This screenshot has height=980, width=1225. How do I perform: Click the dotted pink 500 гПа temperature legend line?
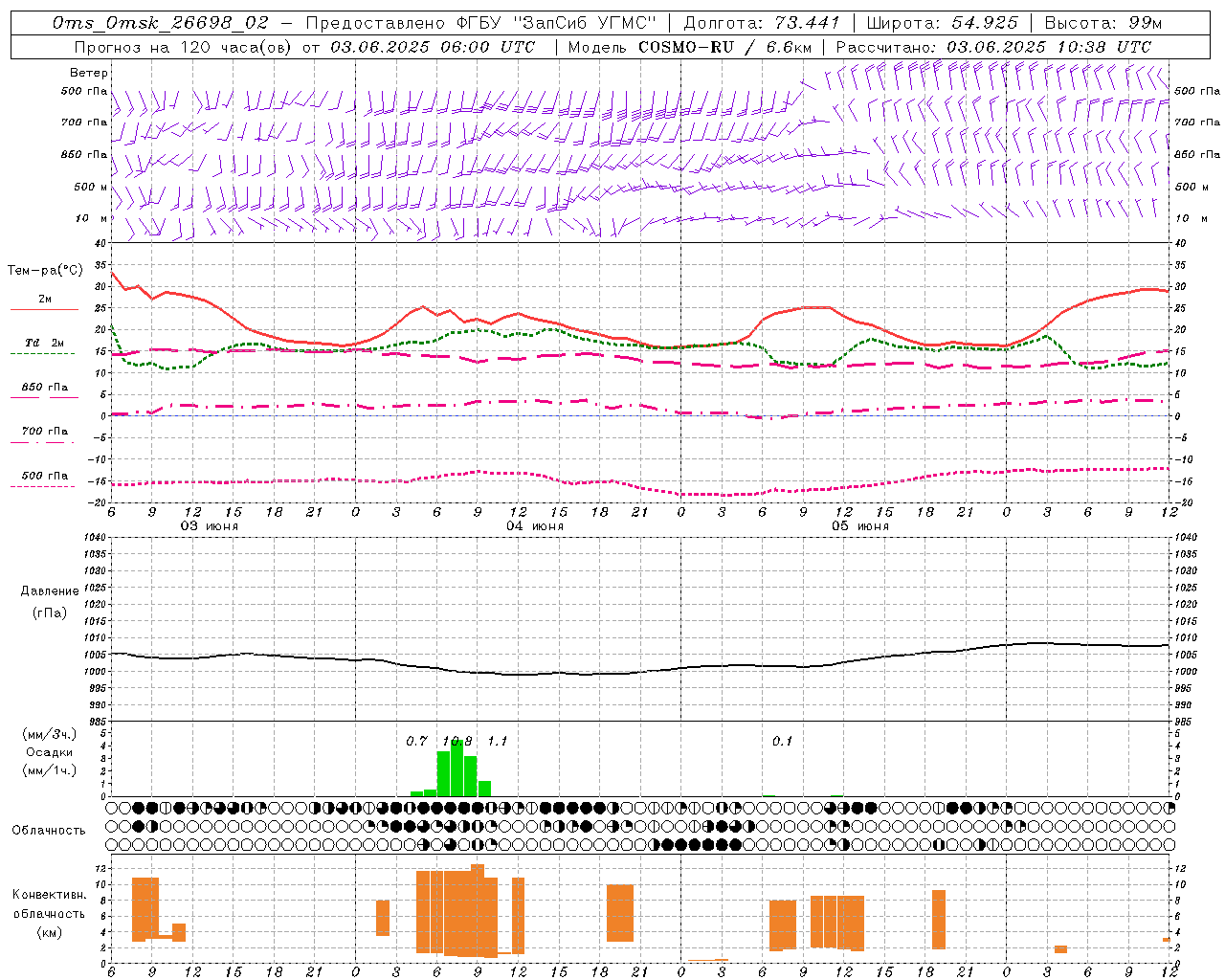click(43, 486)
